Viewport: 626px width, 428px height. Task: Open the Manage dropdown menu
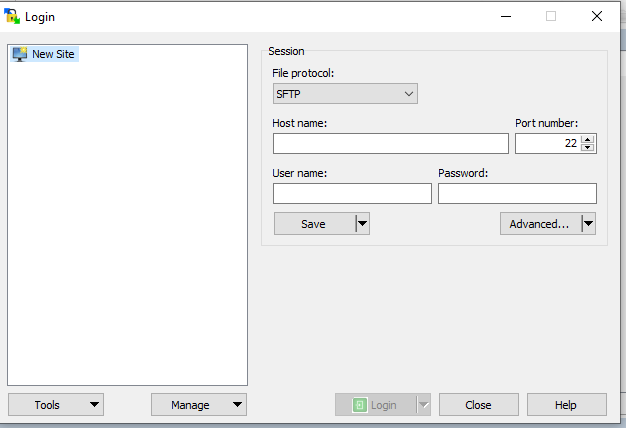[x=199, y=404]
